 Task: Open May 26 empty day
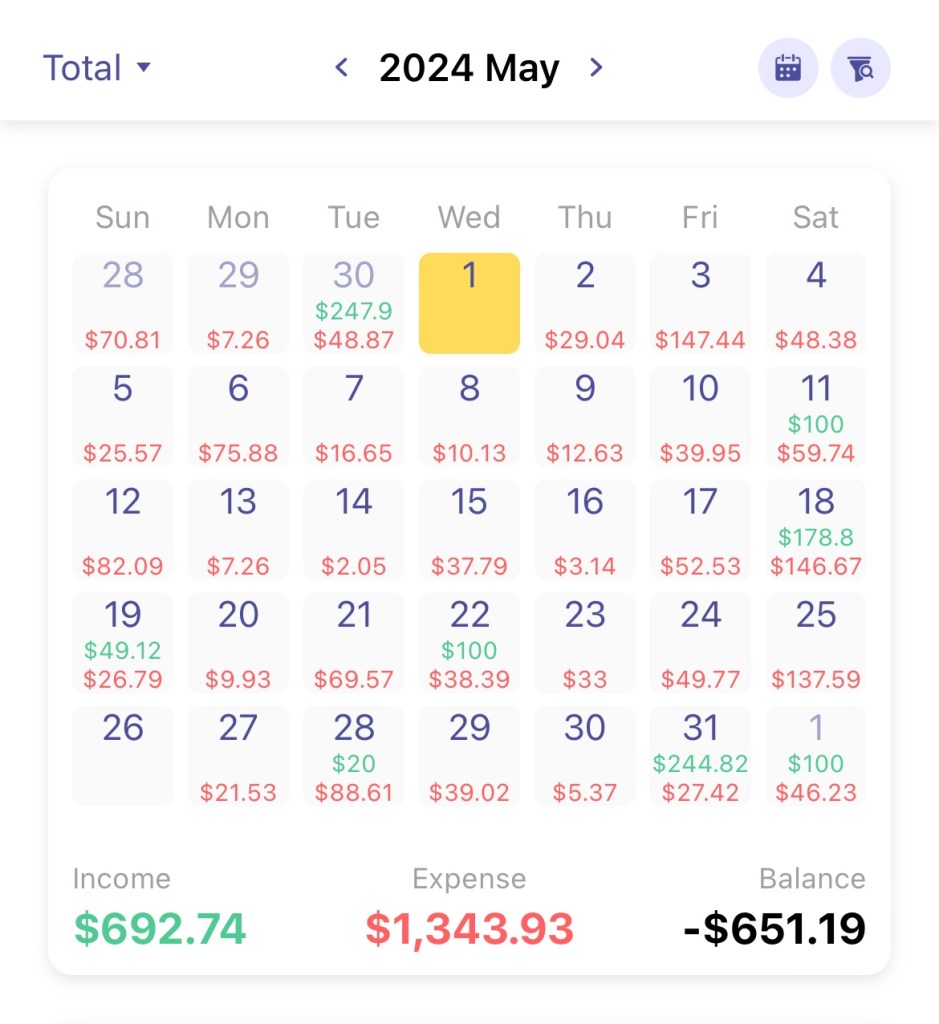pos(123,757)
